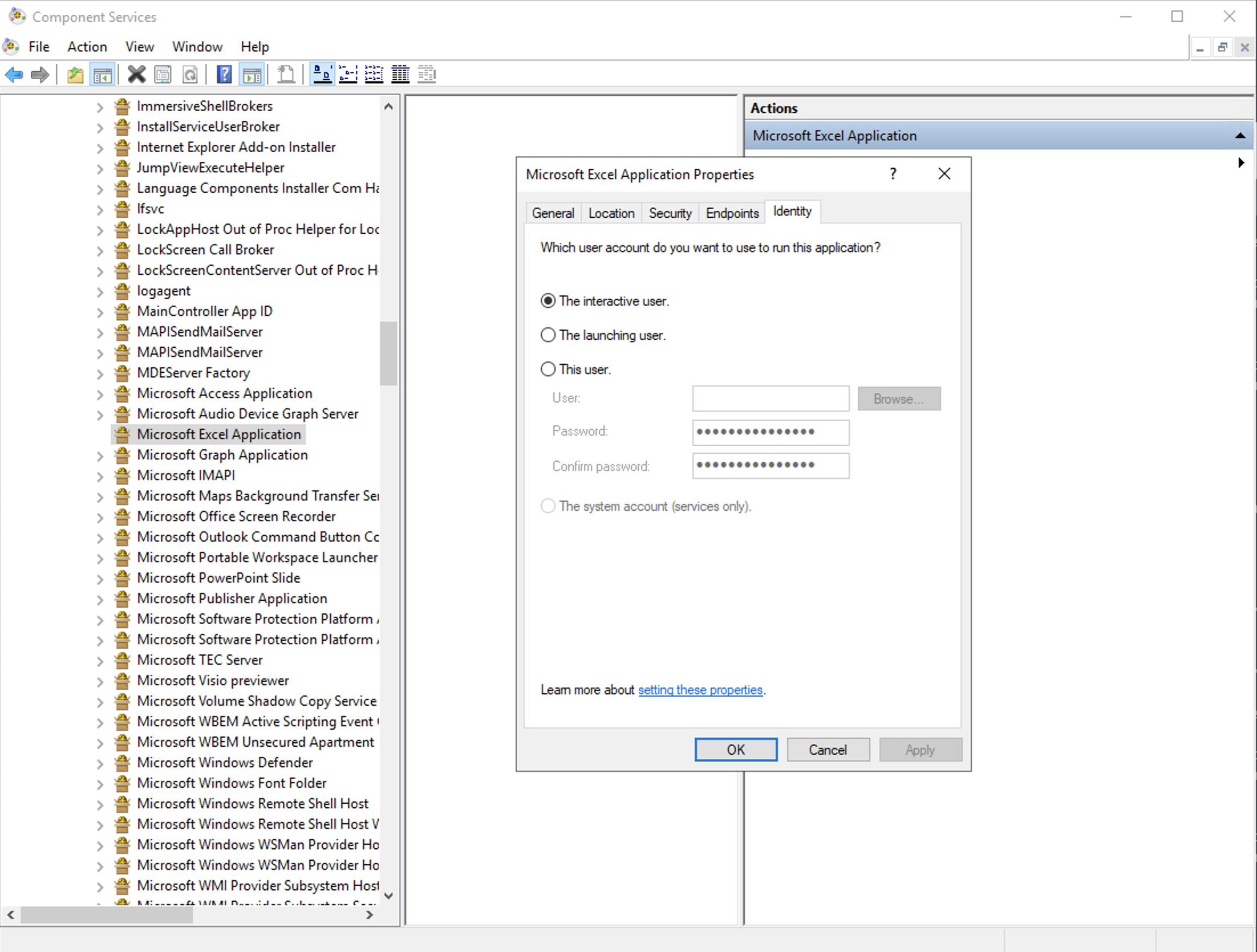Screen dimensions: 1257x952
Task: Expand Microsoft PowerPoint Slide tree node
Action: [x=100, y=579]
